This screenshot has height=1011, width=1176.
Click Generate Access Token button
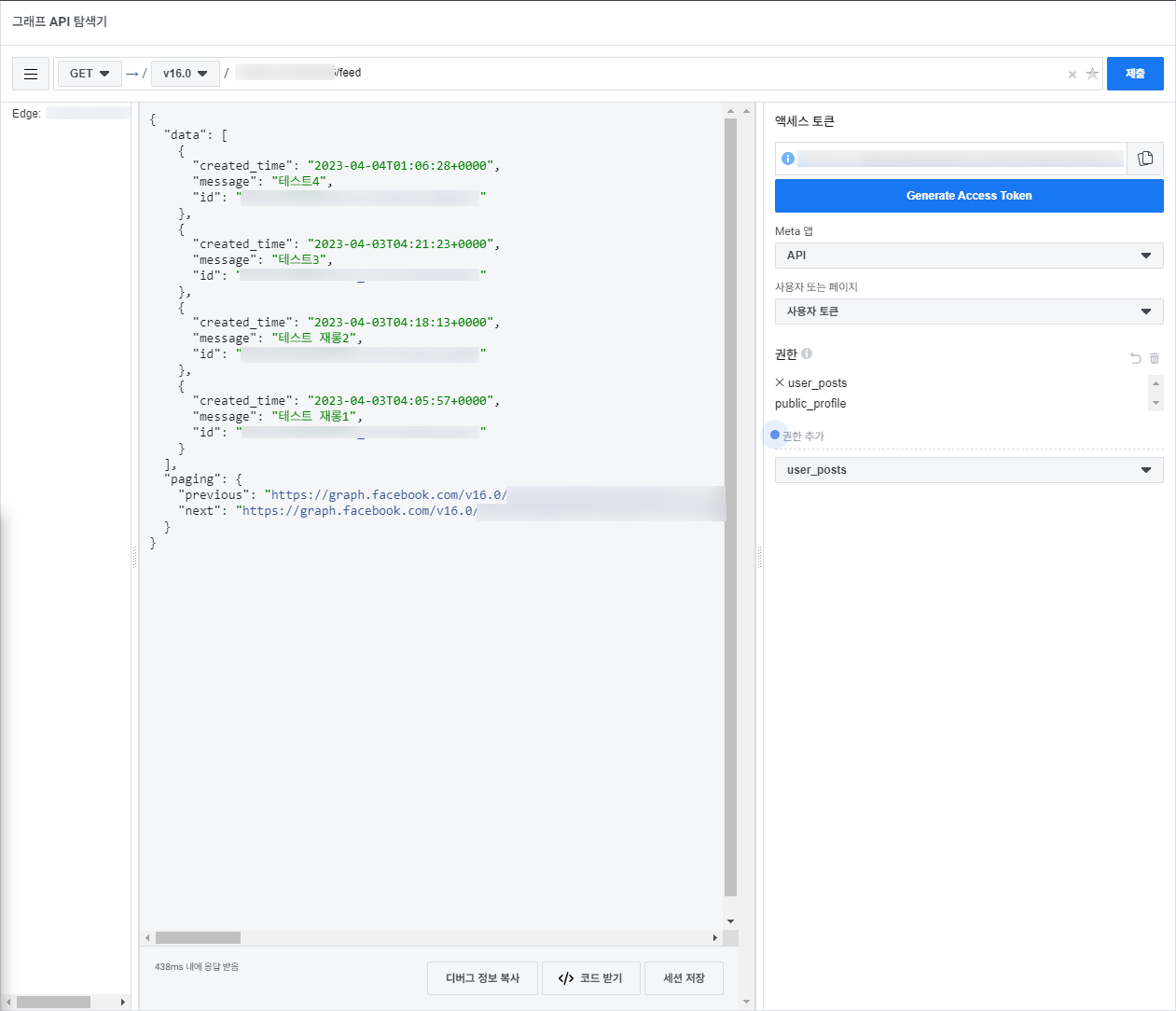tap(969, 196)
